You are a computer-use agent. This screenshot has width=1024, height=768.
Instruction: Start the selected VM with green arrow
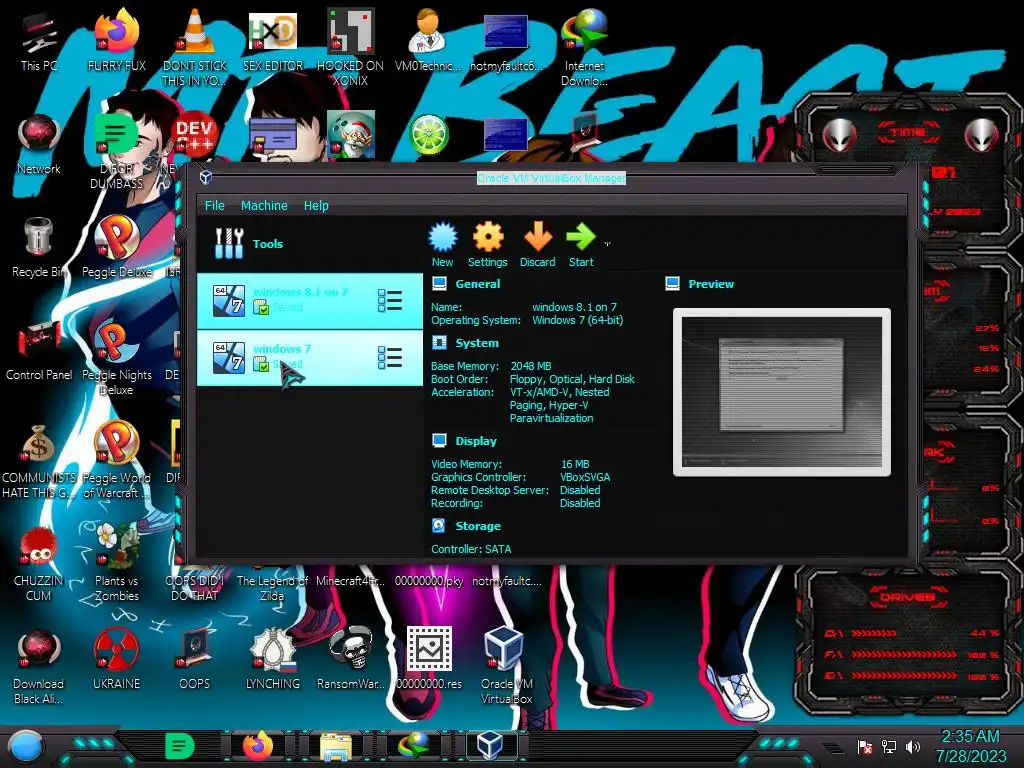(x=581, y=245)
